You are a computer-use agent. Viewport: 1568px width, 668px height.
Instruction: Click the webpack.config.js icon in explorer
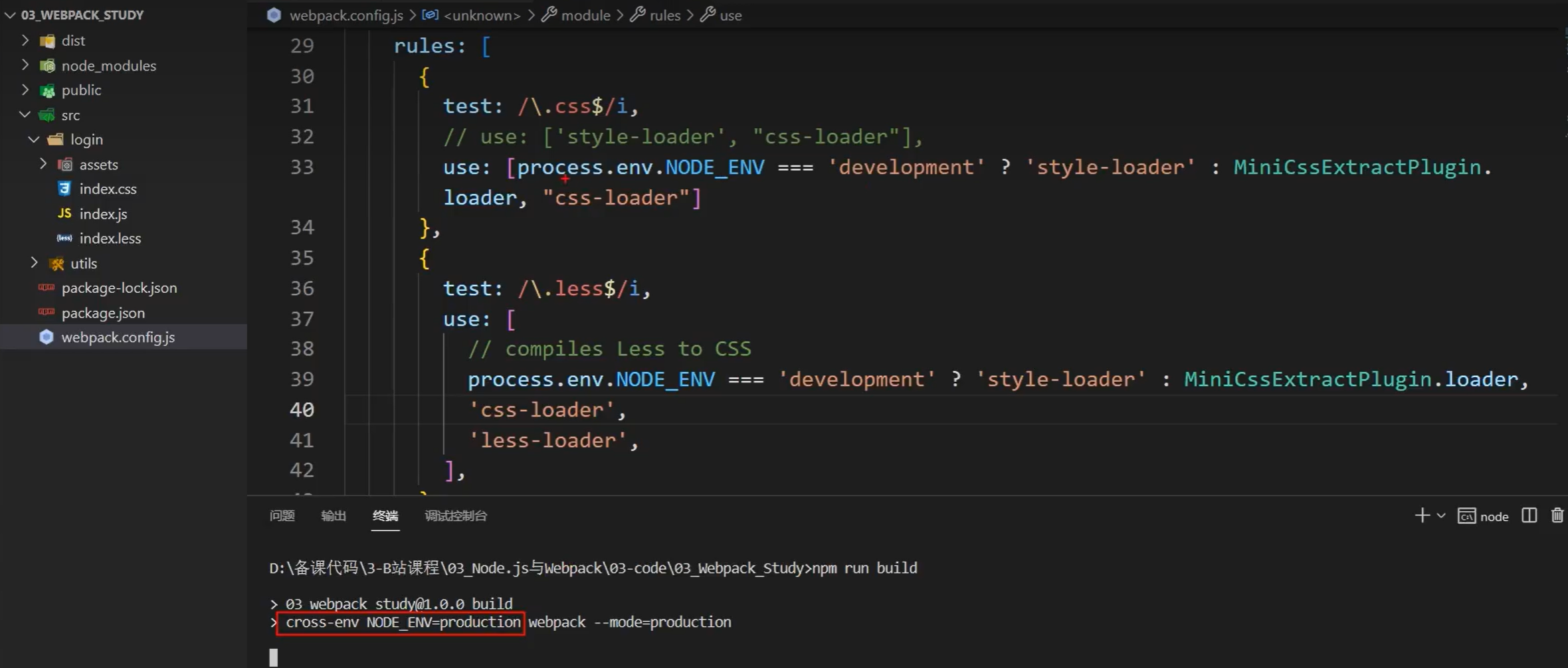pyautogui.click(x=46, y=337)
